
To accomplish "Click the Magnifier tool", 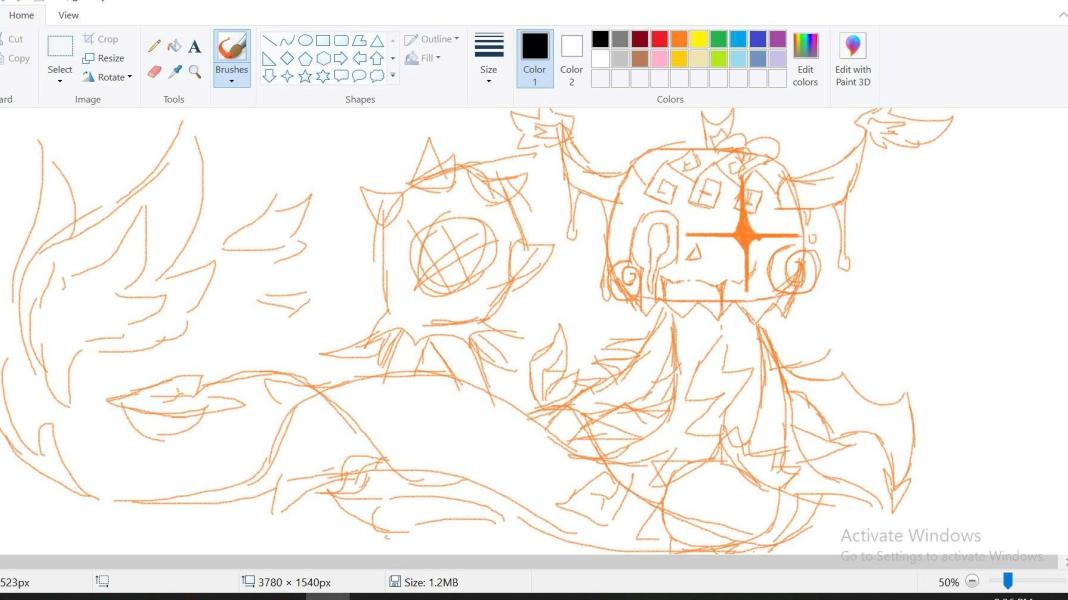I will [195, 71].
